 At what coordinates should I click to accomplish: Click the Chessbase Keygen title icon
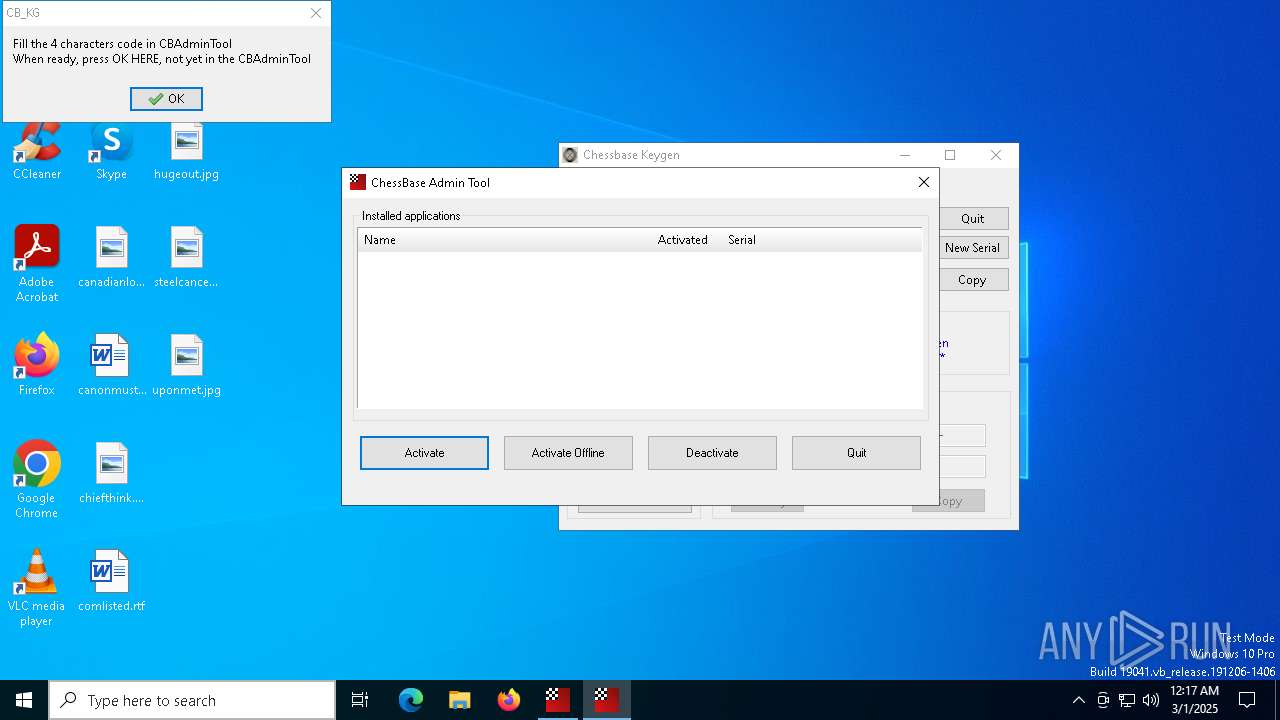click(x=570, y=155)
